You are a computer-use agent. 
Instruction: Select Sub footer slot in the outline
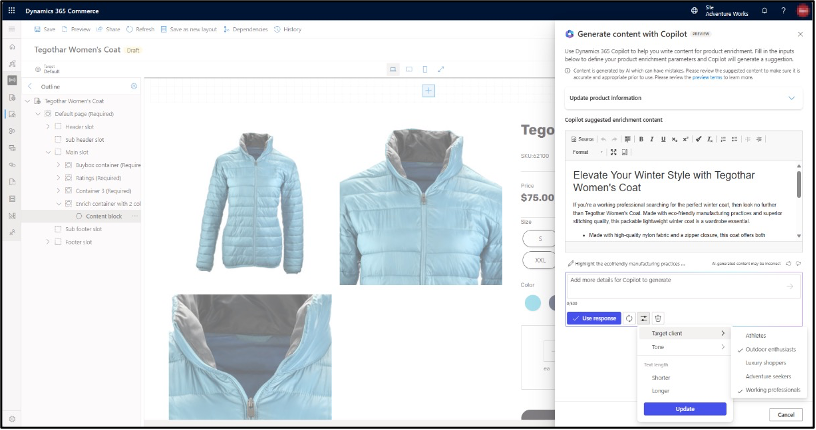[x=83, y=229]
